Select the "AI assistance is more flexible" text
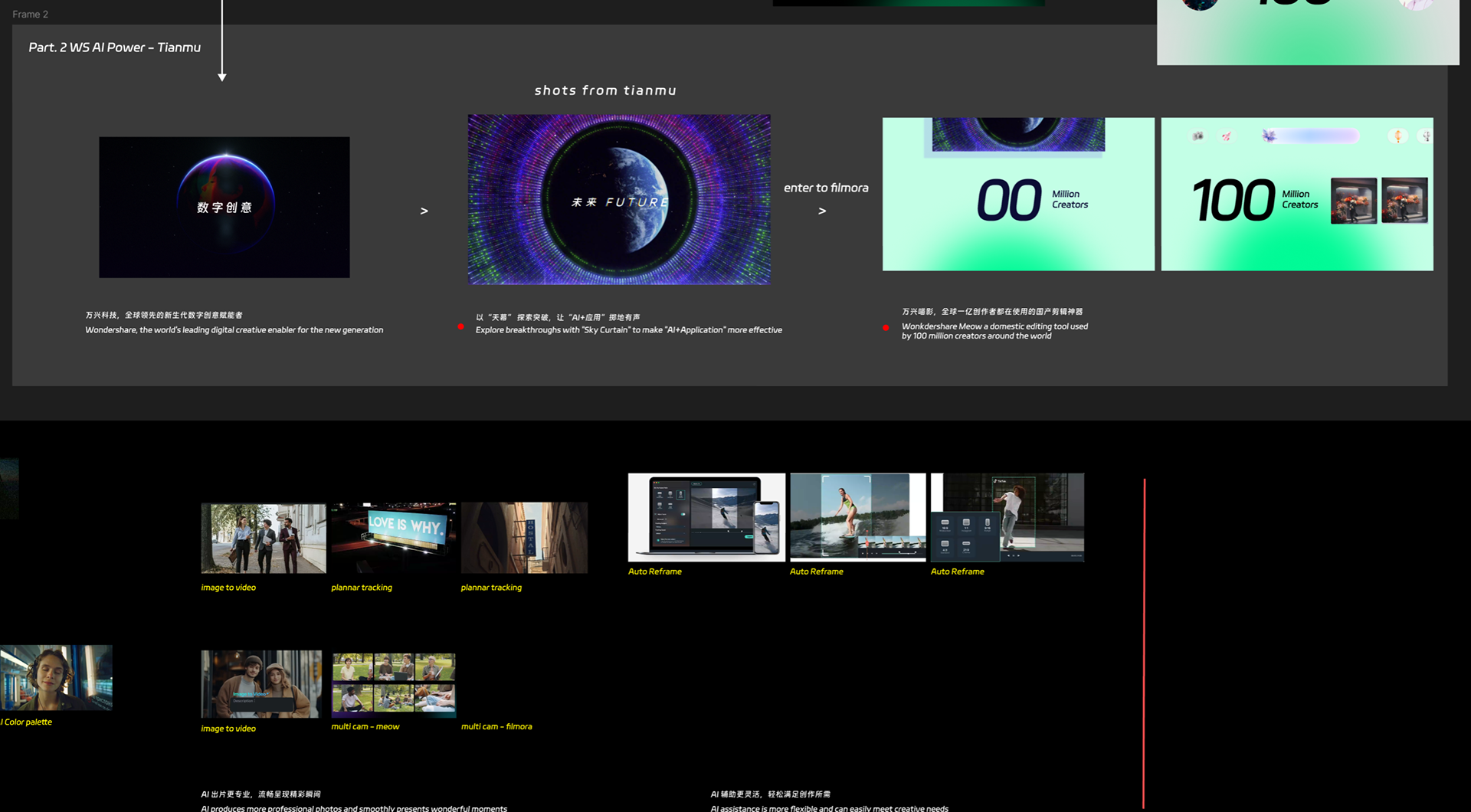This screenshot has height=812, width=1471. click(x=830, y=807)
